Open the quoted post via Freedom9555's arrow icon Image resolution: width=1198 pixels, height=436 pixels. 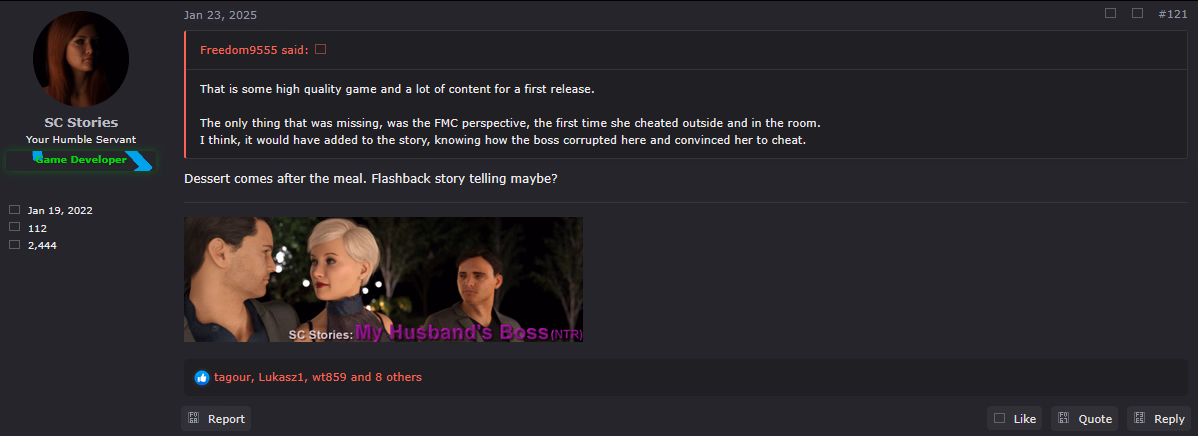coord(321,50)
